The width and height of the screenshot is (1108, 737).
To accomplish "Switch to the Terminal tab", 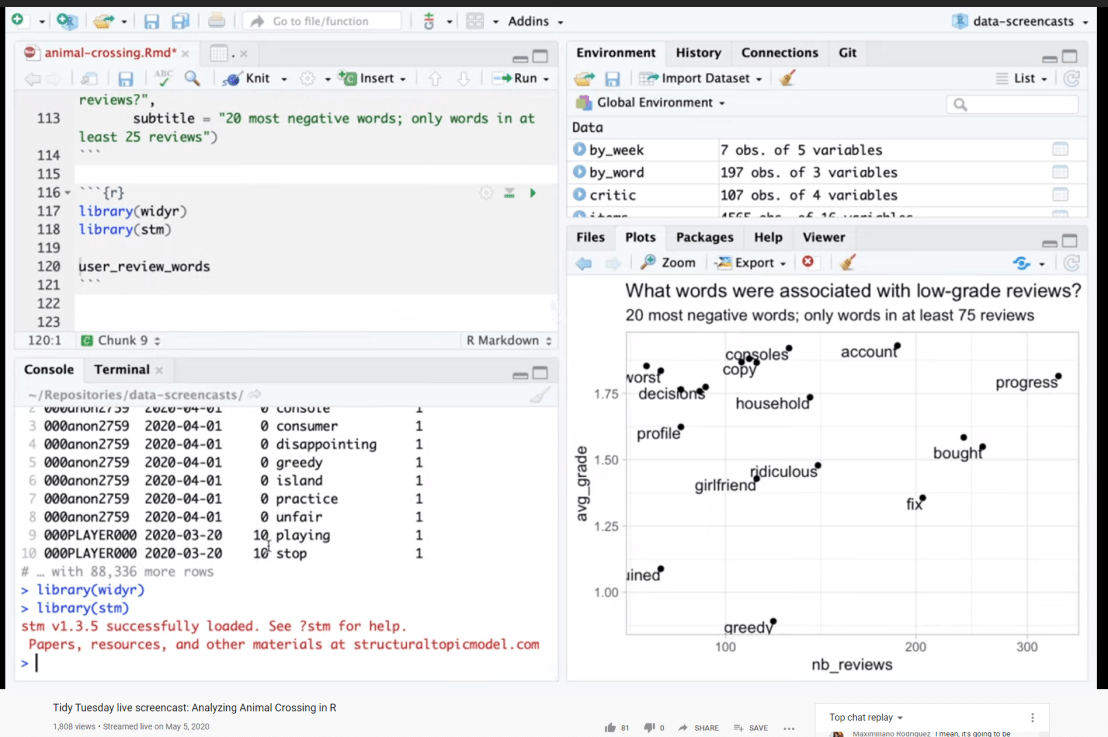I will [x=121, y=369].
